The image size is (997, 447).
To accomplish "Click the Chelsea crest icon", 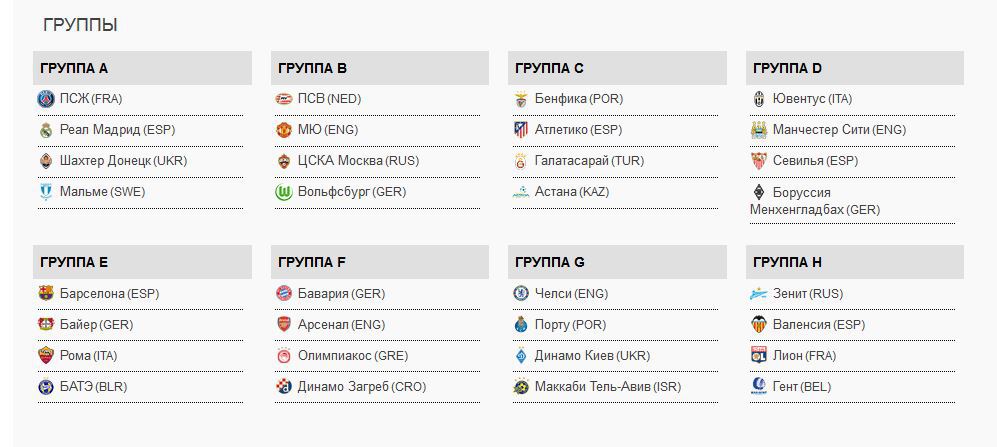I will coord(521,294).
